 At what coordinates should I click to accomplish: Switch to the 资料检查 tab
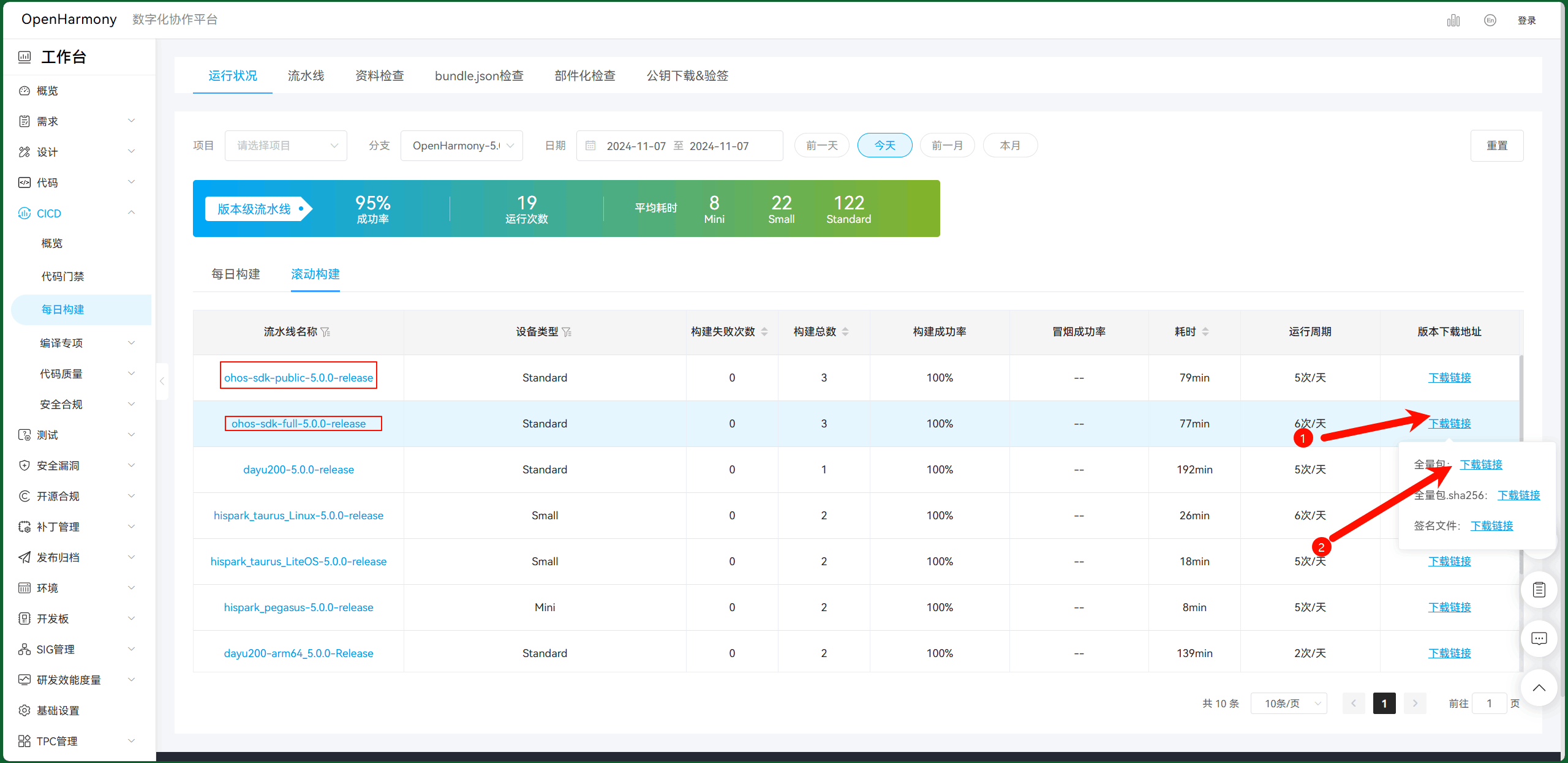point(380,75)
